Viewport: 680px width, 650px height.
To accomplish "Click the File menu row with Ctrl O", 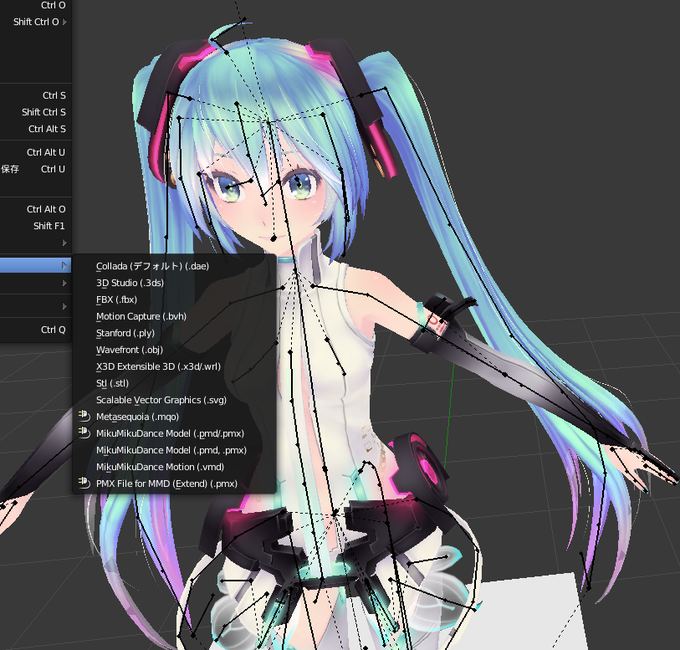I will point(36,5).
